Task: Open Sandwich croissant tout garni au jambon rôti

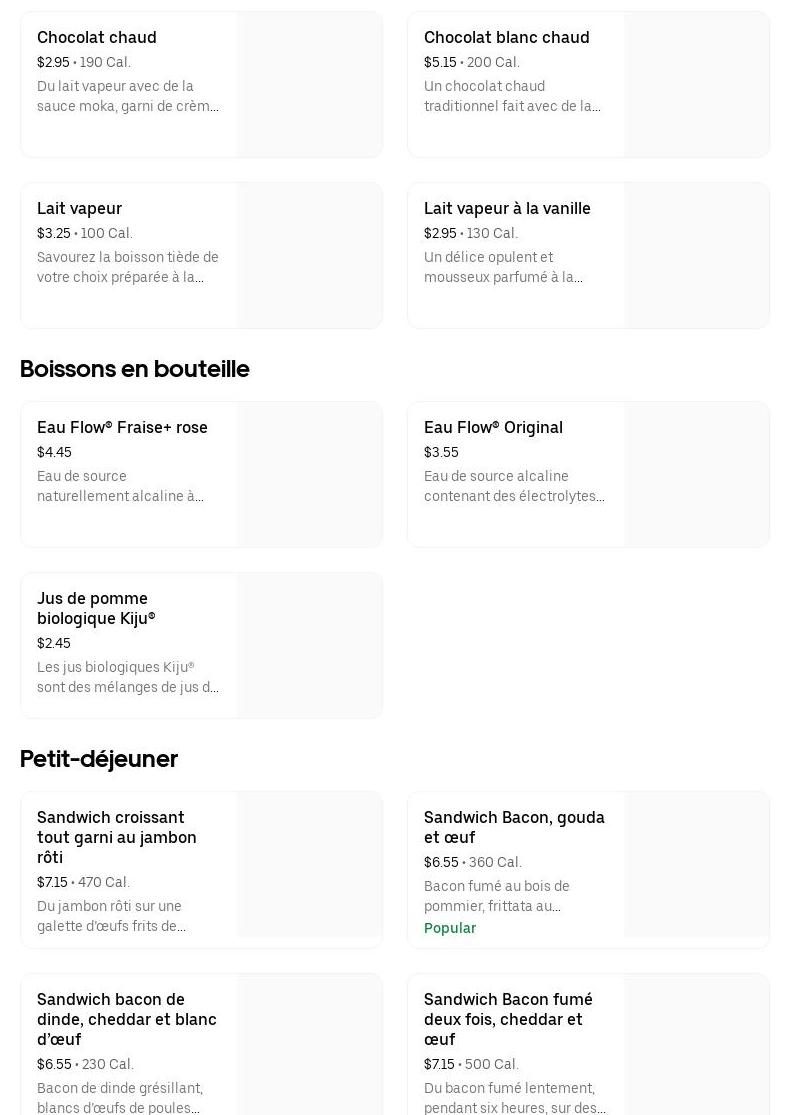Action: (116, 837)
